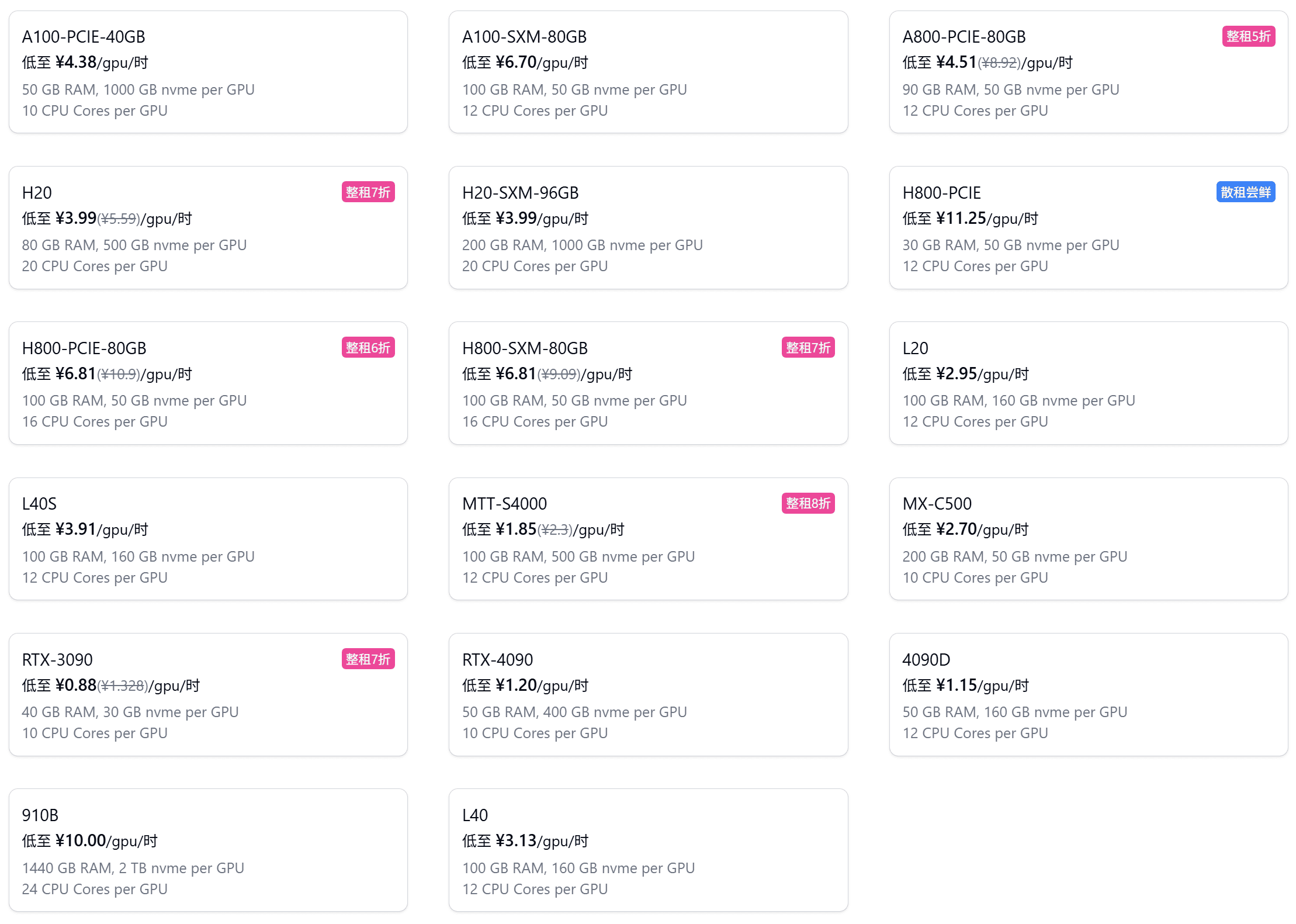Select the A100-SXM-80GB pricing card
1296x924 pixels.
(648, 72)
